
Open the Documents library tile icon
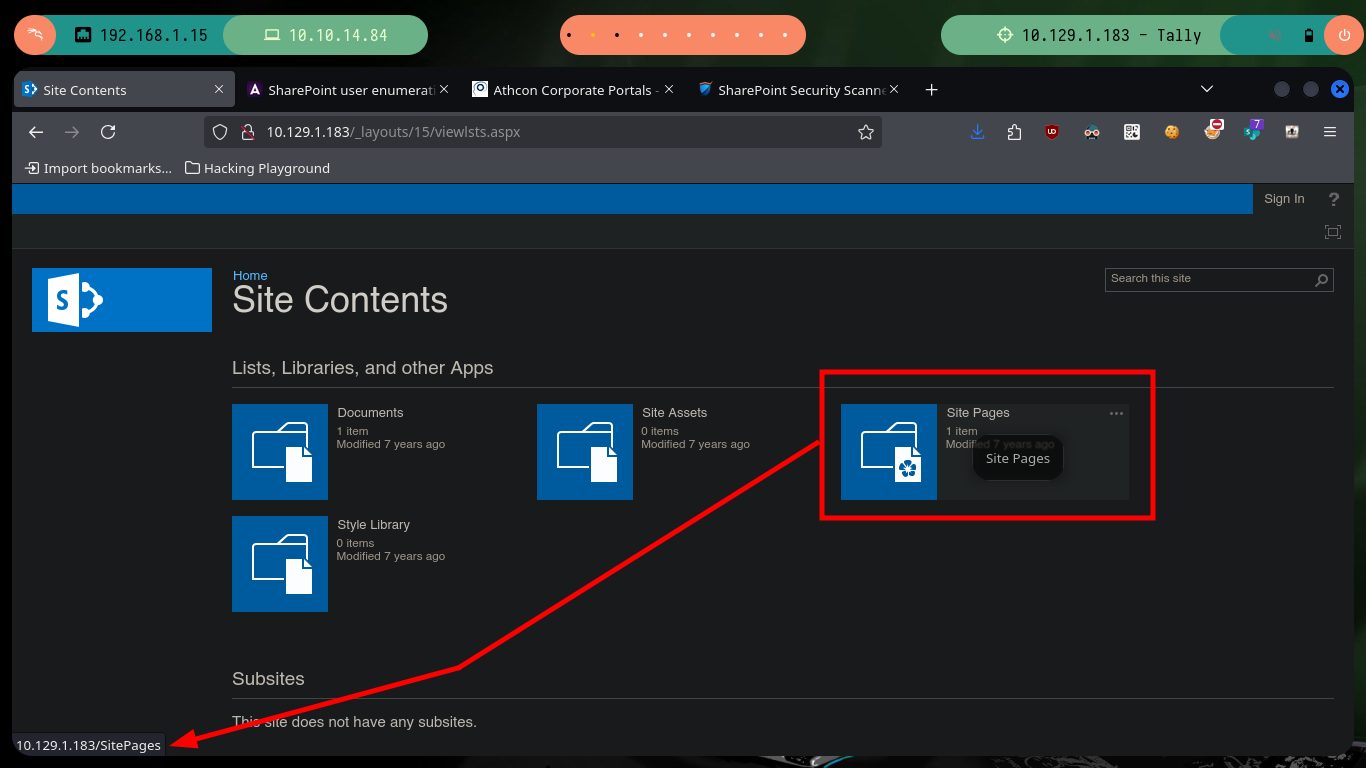click(280, 452)
